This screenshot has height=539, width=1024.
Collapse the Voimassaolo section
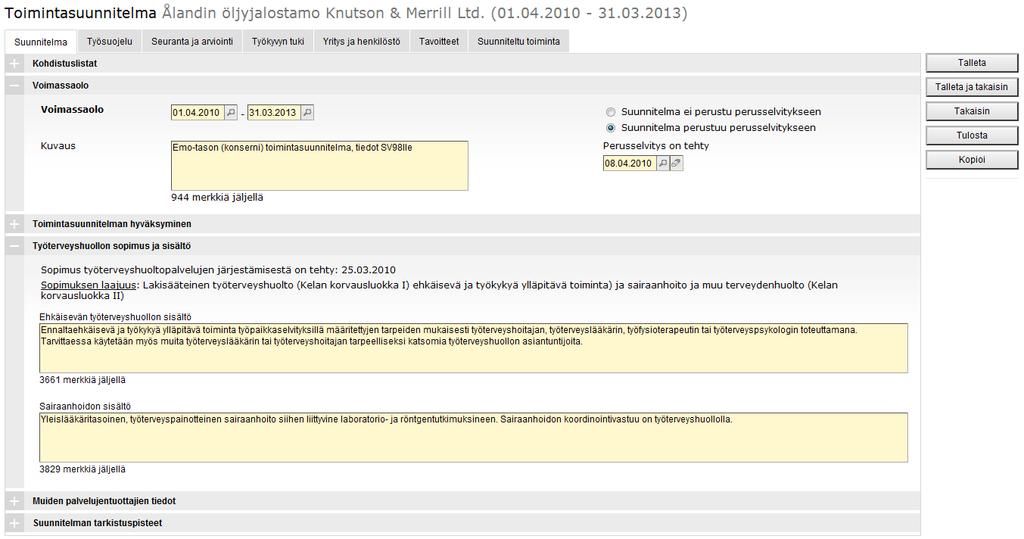(14, 86)
